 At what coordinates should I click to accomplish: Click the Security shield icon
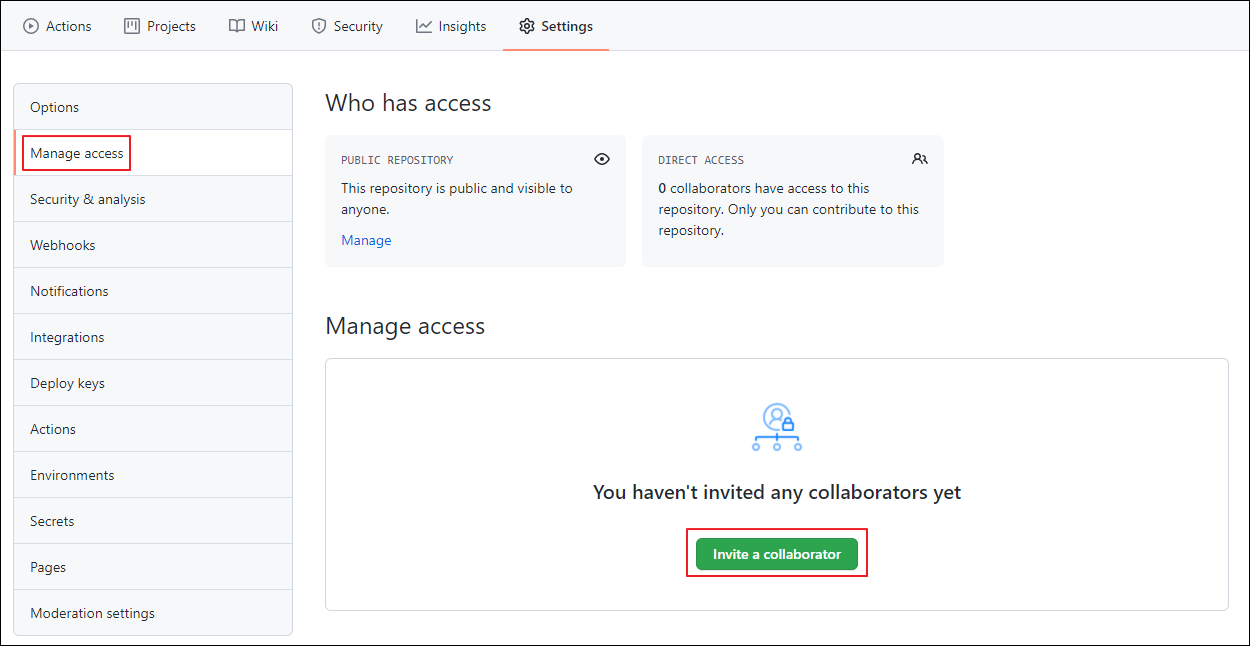[x=319, y=26]
